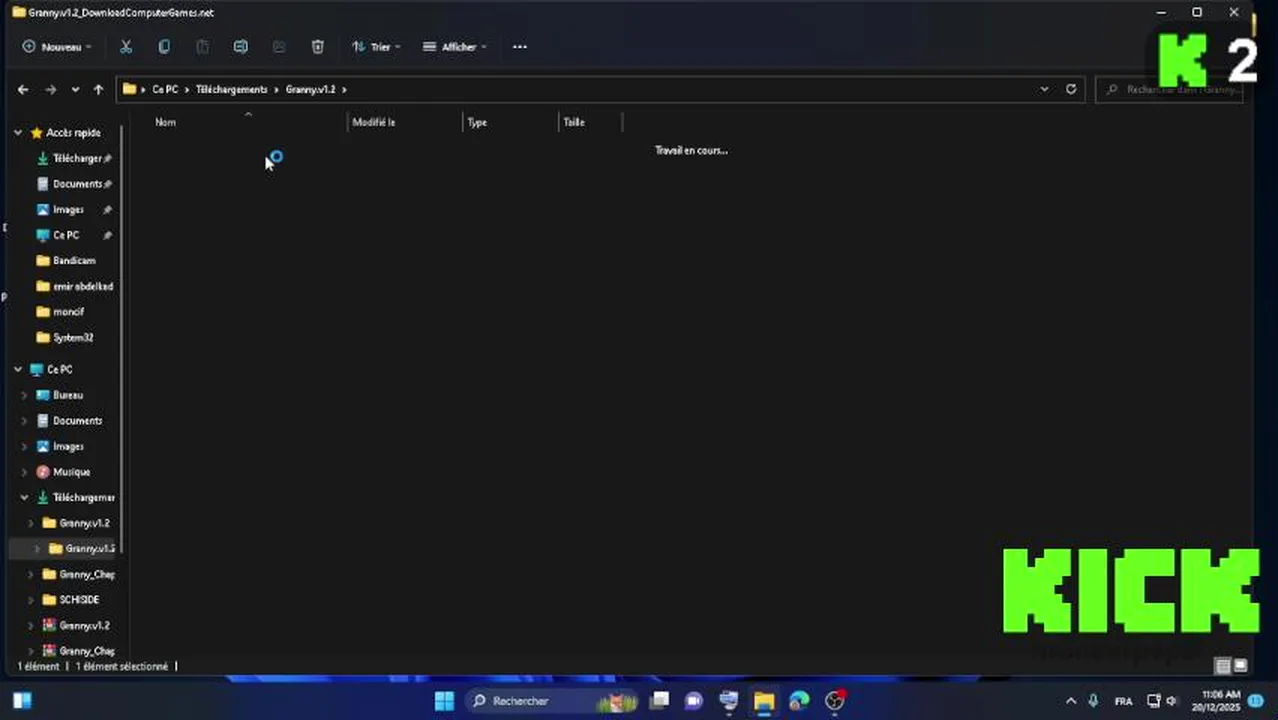Click Téléchargements in the address breadcrumb
Image resolution: width=1278 pixels, height=720 pixels.
click(232, 89)
